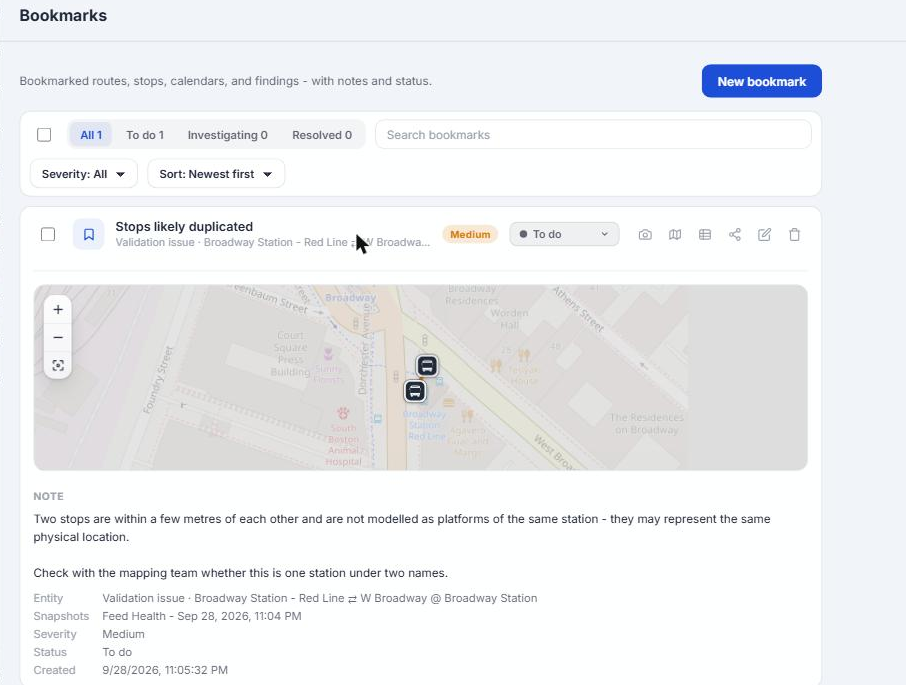Click the Entity value Broadway Station text

(320, 598)
